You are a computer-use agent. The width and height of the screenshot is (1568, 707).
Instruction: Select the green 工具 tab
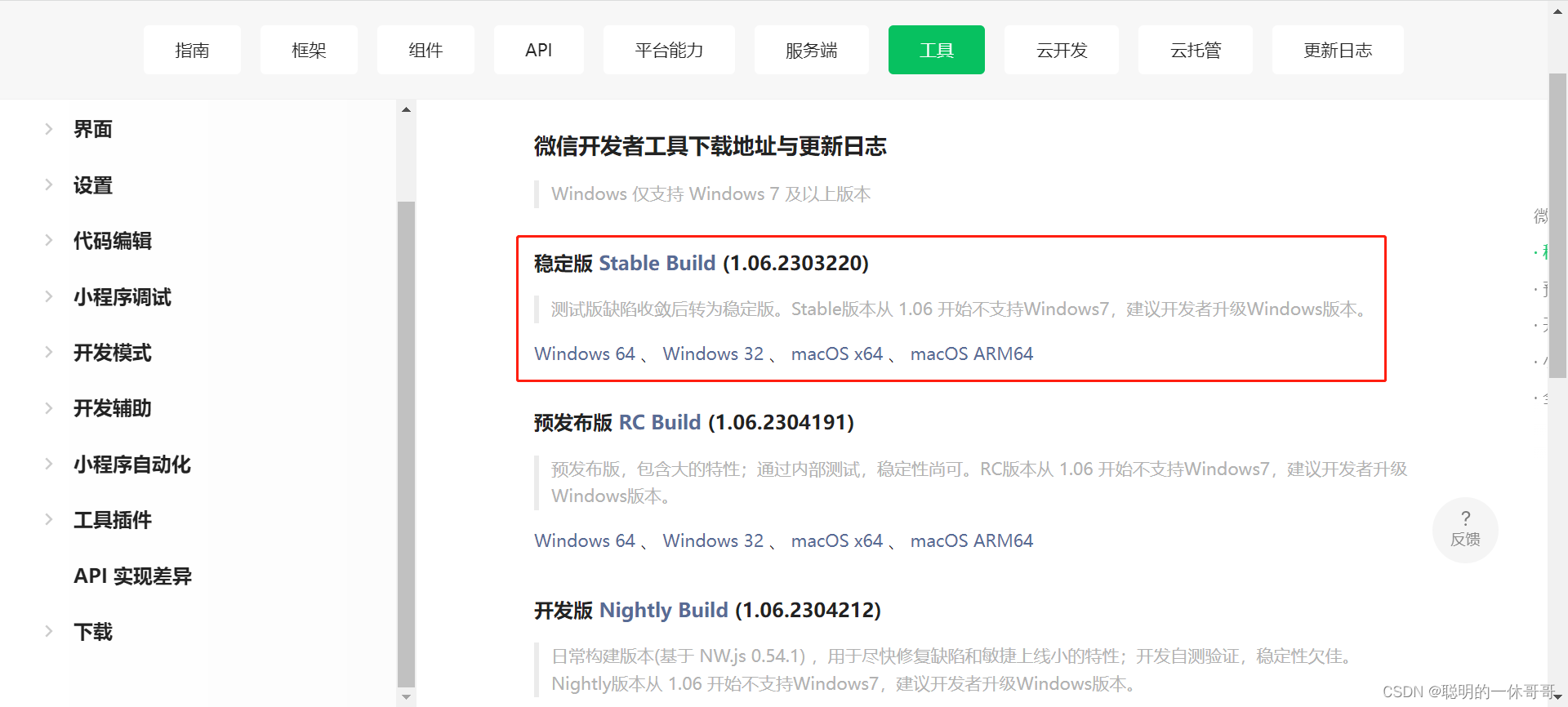936,50
